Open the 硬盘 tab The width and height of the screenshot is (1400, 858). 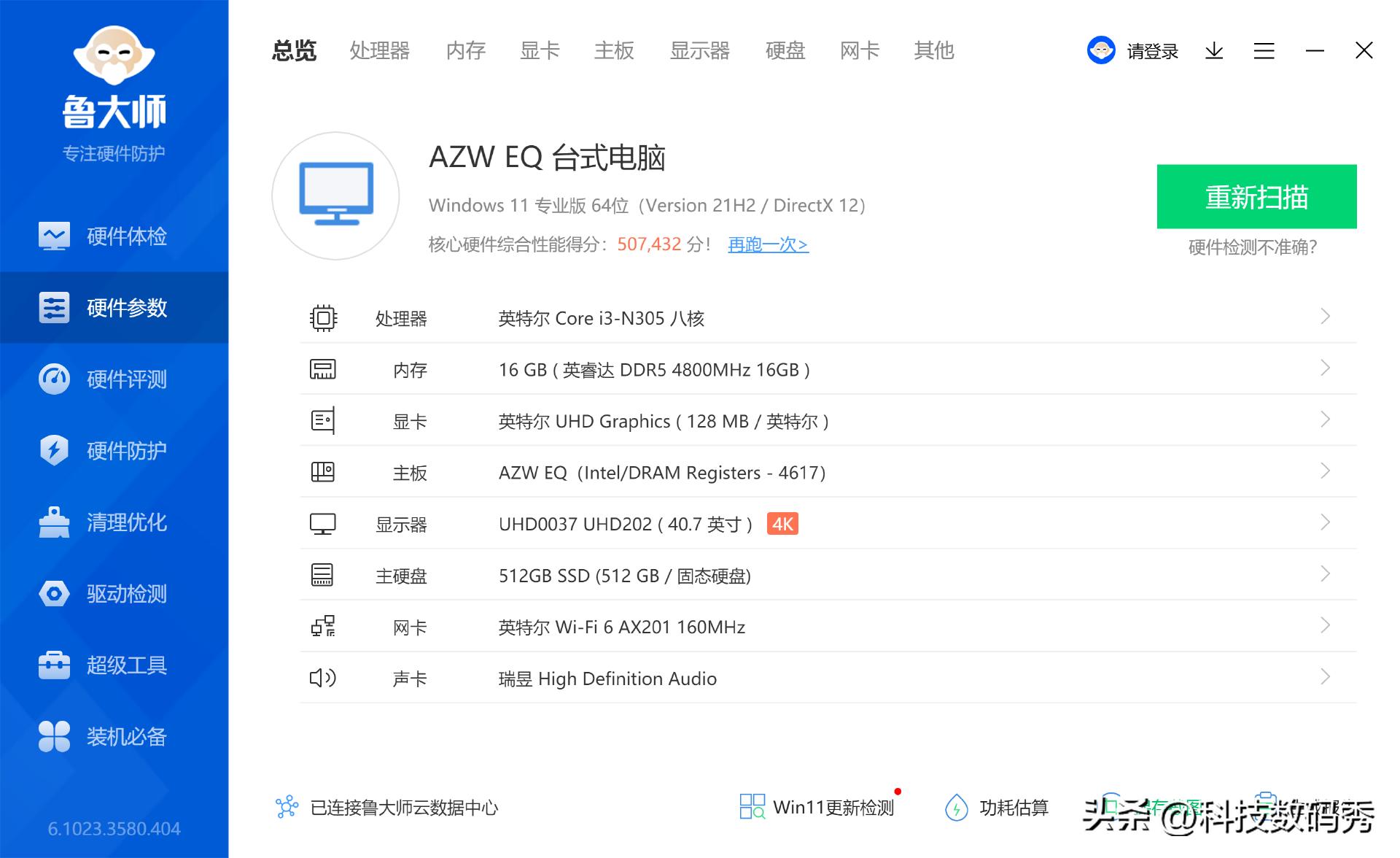pyautogui.click(x=785, y=50)
